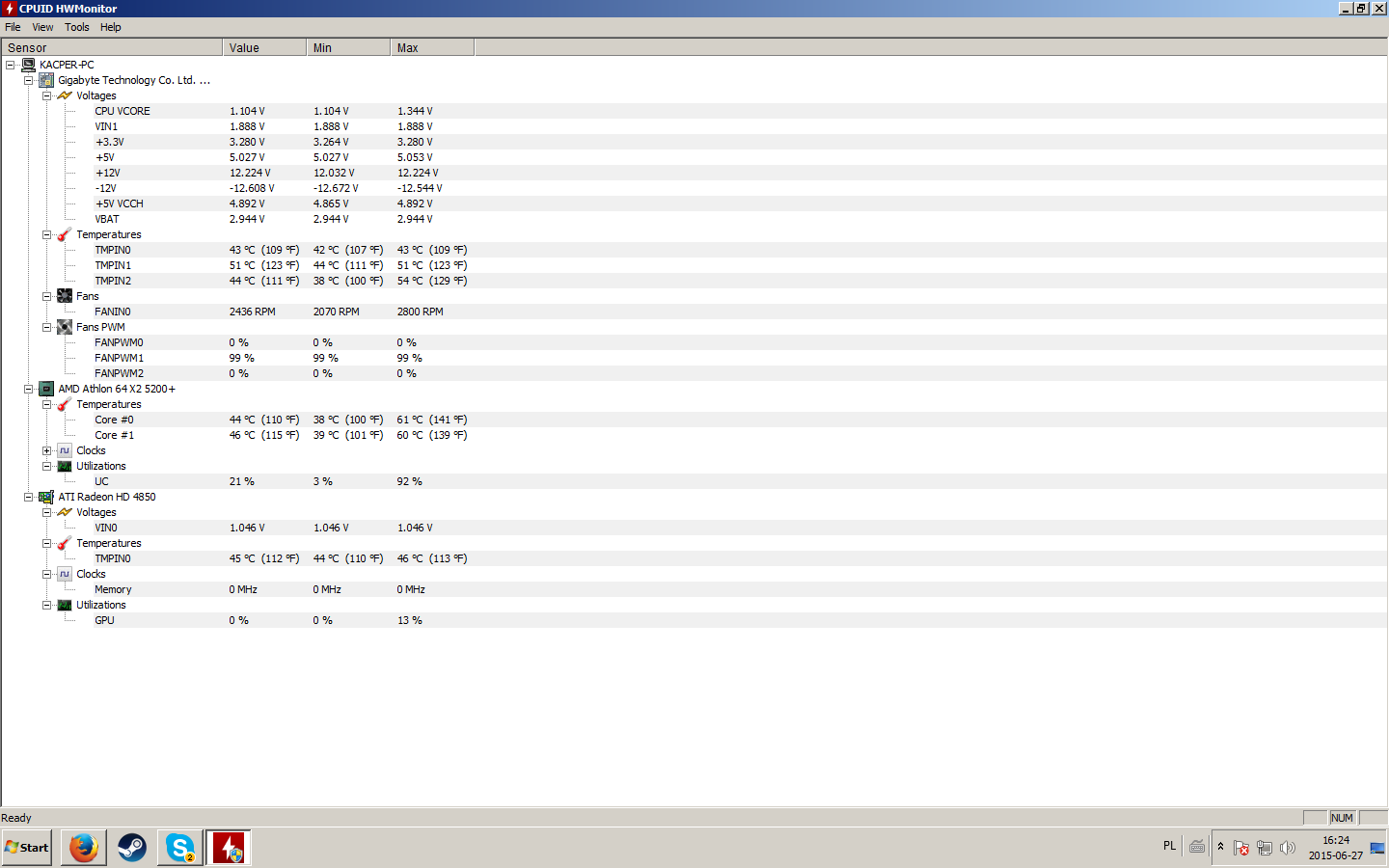
Task: Open the File menu
Action: click(x=13, y=27)
